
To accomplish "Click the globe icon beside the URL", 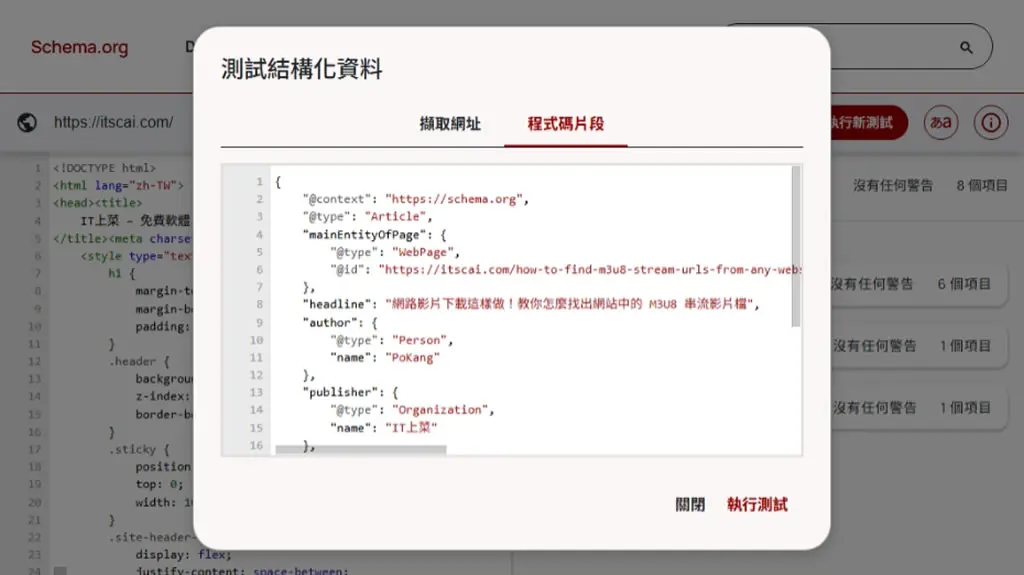I will coord(27,122).
